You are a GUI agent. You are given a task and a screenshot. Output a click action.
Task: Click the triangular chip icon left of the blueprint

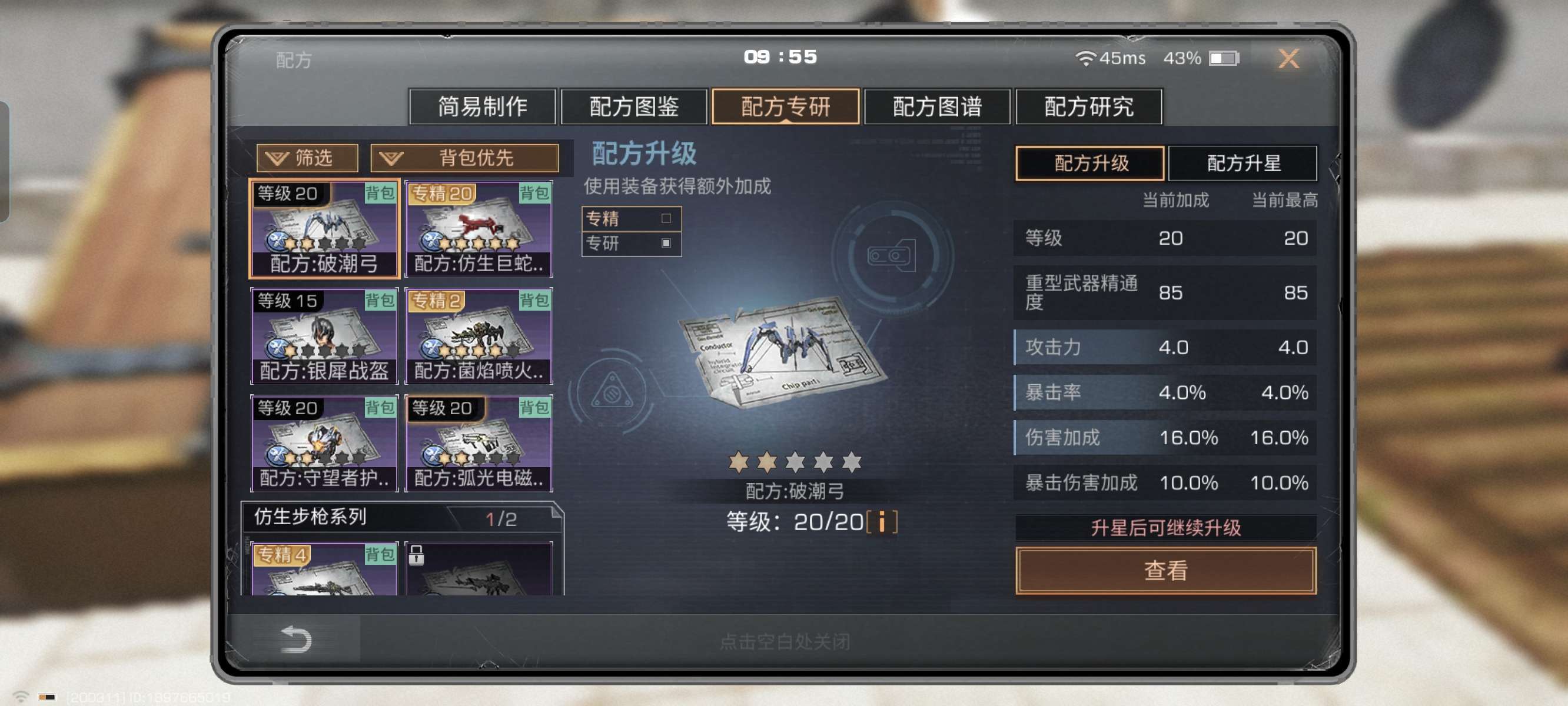[612, 391]
